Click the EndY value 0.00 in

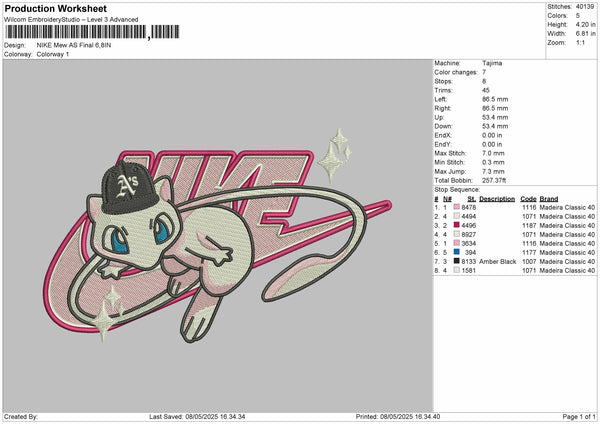tap(492, 144)
